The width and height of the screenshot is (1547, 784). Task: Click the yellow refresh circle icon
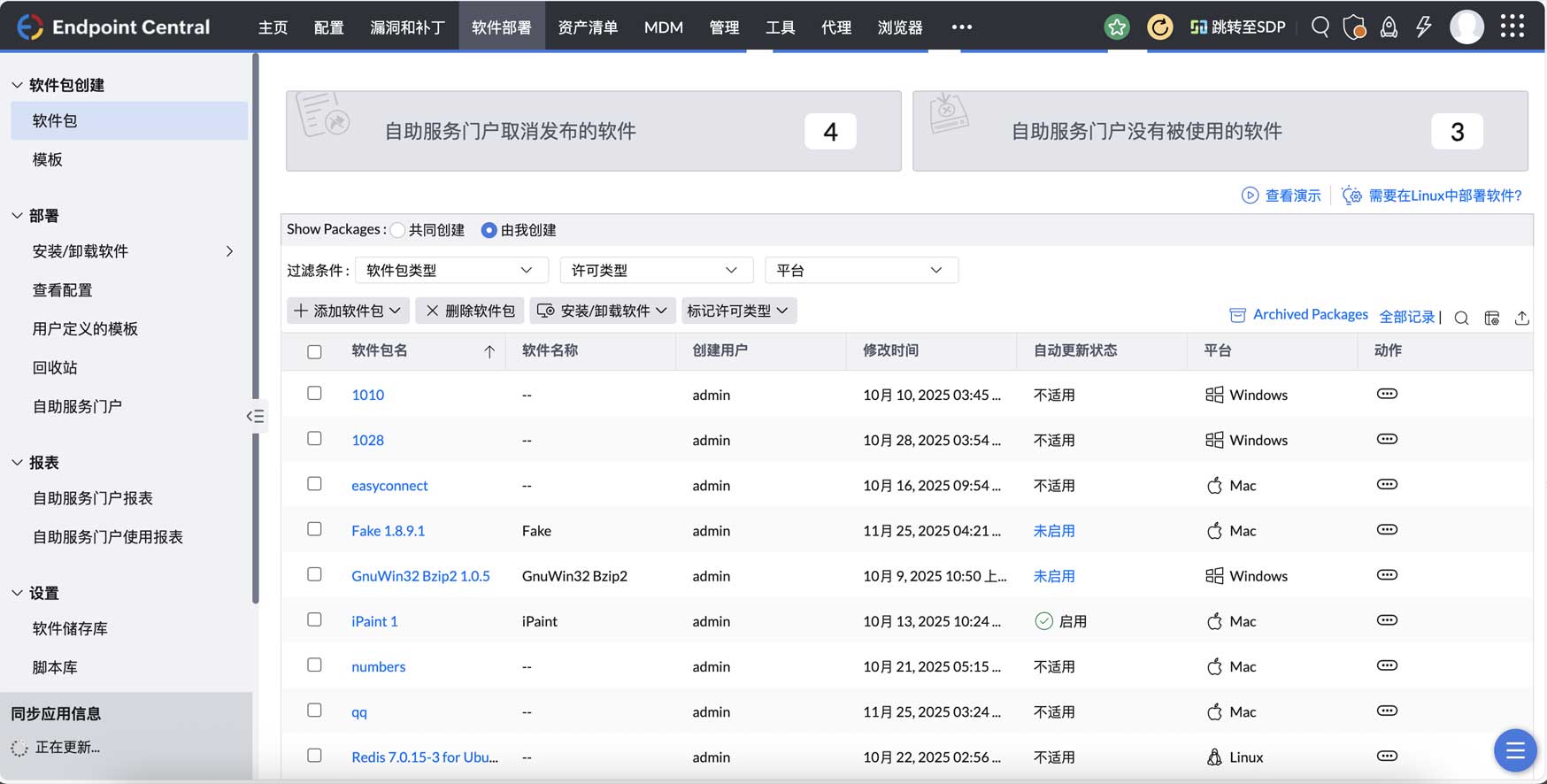click(x=1159, y=27)
